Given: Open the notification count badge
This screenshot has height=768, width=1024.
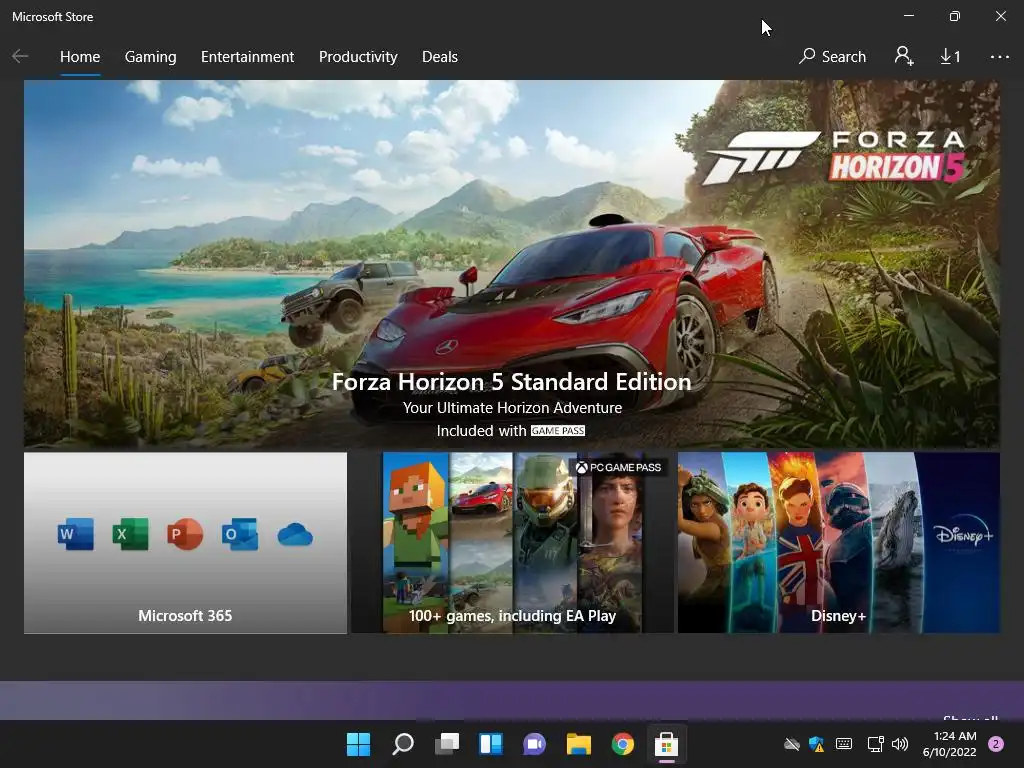Looking at the screenshot, I should tap(996, 744).
